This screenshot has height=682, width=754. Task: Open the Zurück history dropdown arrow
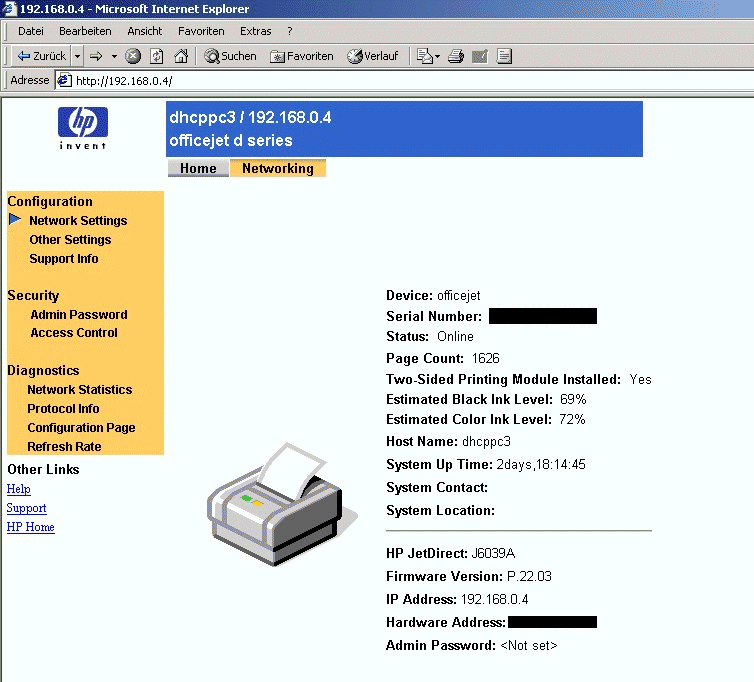[77, 56]
